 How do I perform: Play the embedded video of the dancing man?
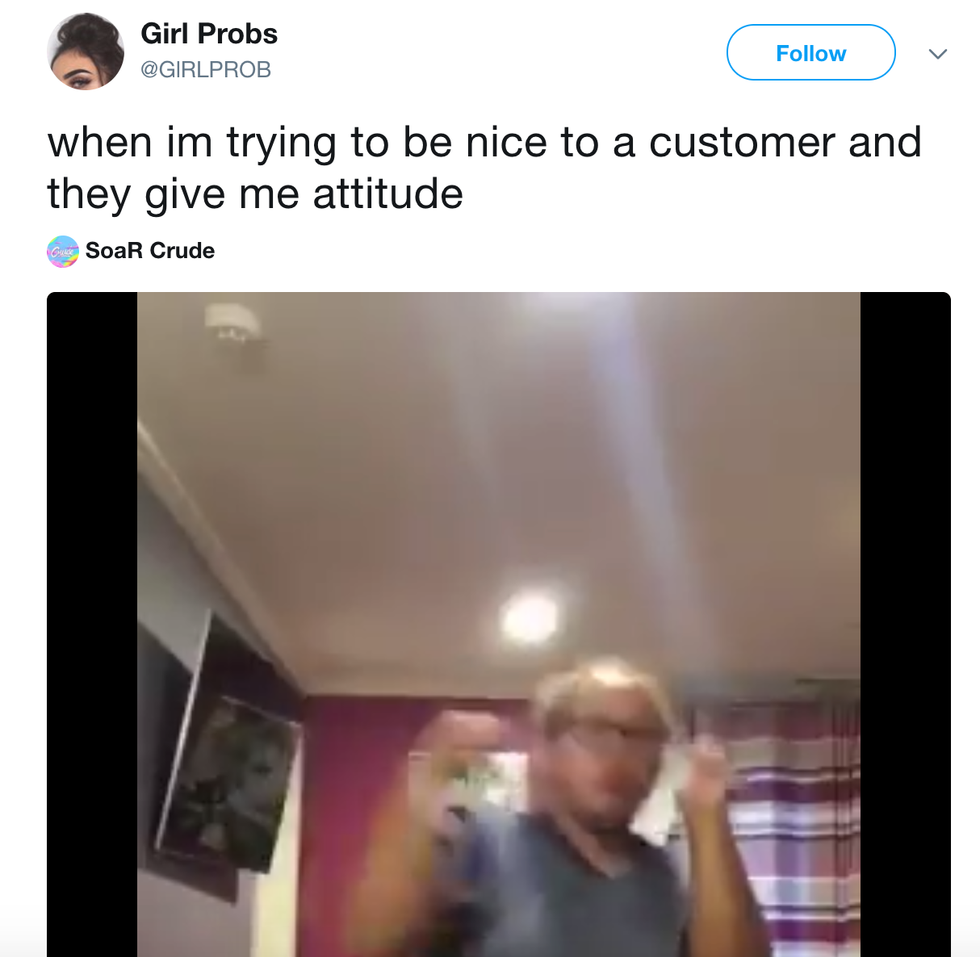499,624
